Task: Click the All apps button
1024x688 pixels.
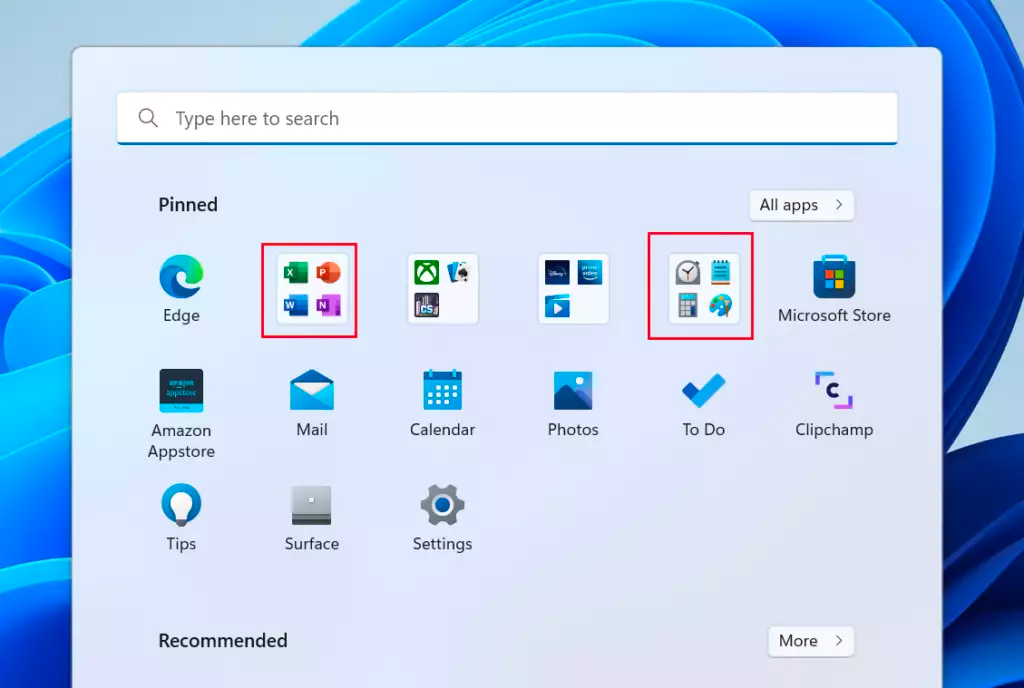Action: point(801,205)
